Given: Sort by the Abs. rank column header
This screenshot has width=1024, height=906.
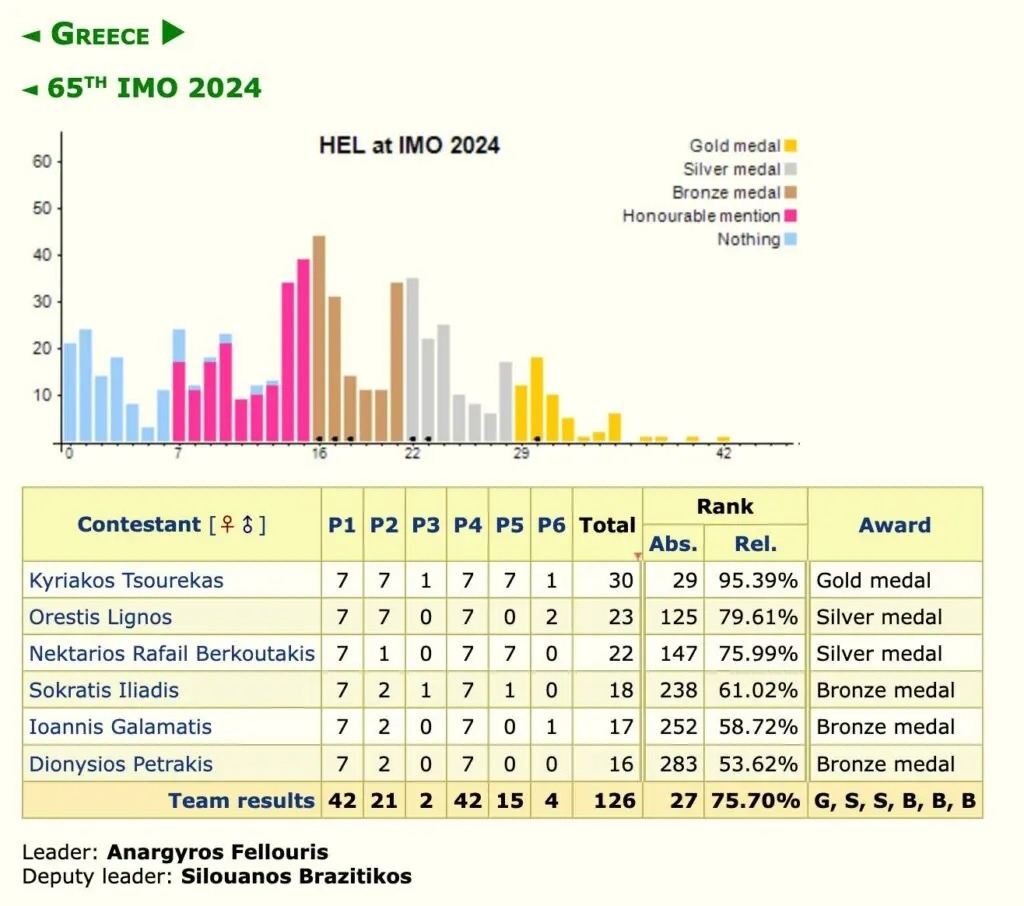Looking at the screenshot, I should pos(673,543).
